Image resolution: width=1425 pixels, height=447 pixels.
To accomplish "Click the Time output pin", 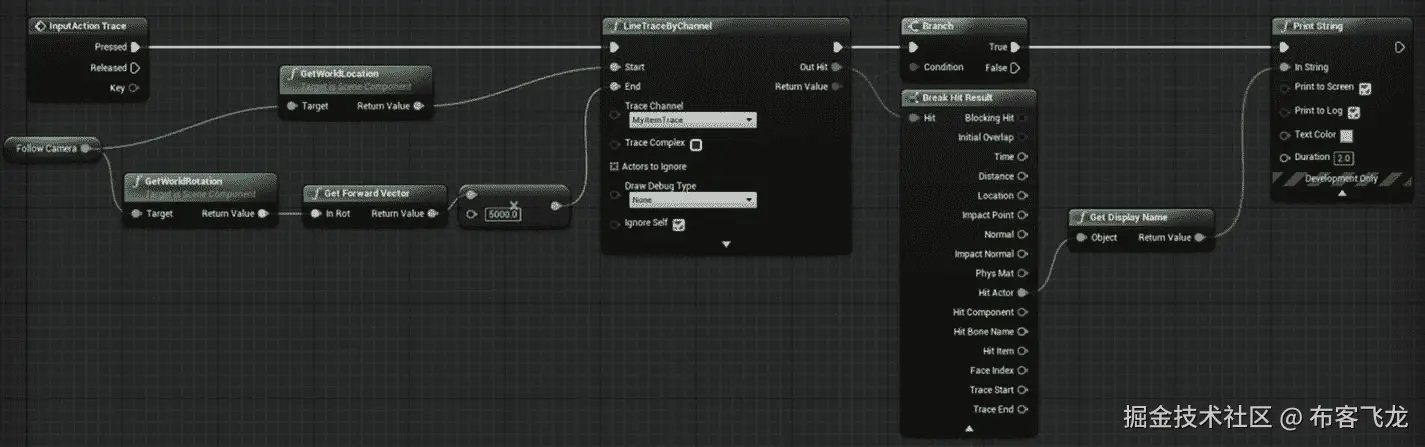I will tap(1022, 157).
